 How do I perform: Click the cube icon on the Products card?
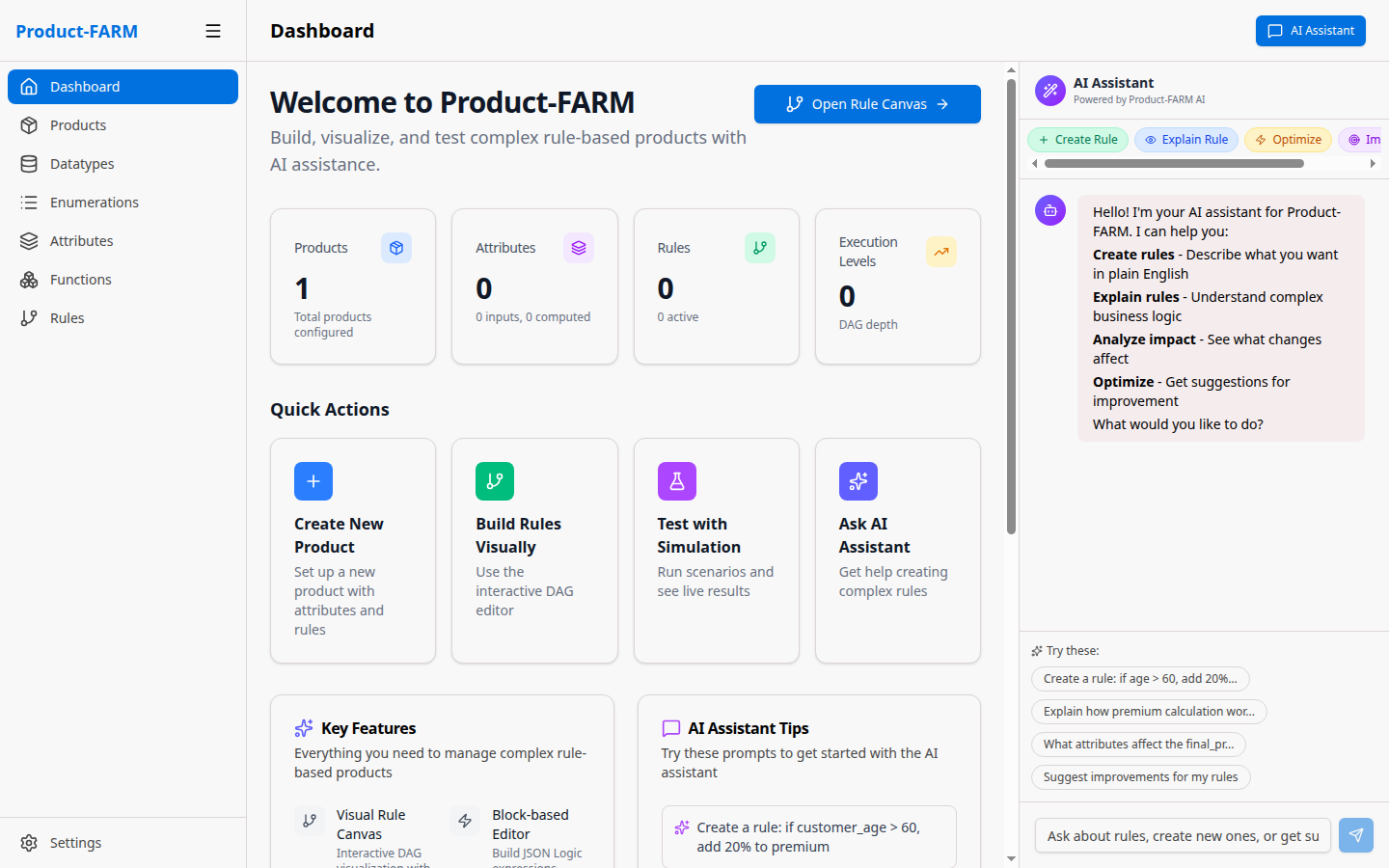coord(396,248)
